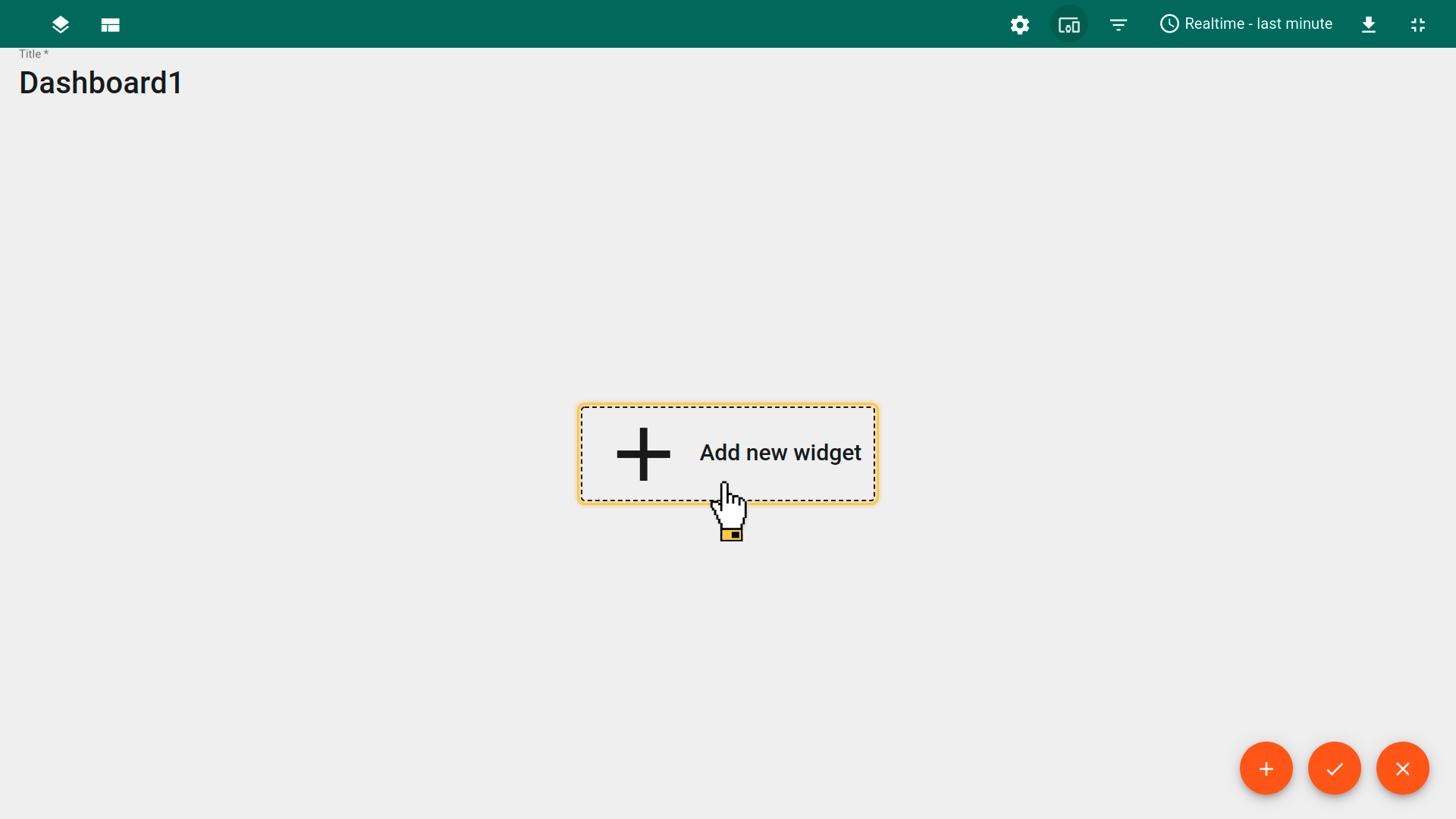Open entity aliases icon
The image size is (1456, 819).
(1069, 25)
